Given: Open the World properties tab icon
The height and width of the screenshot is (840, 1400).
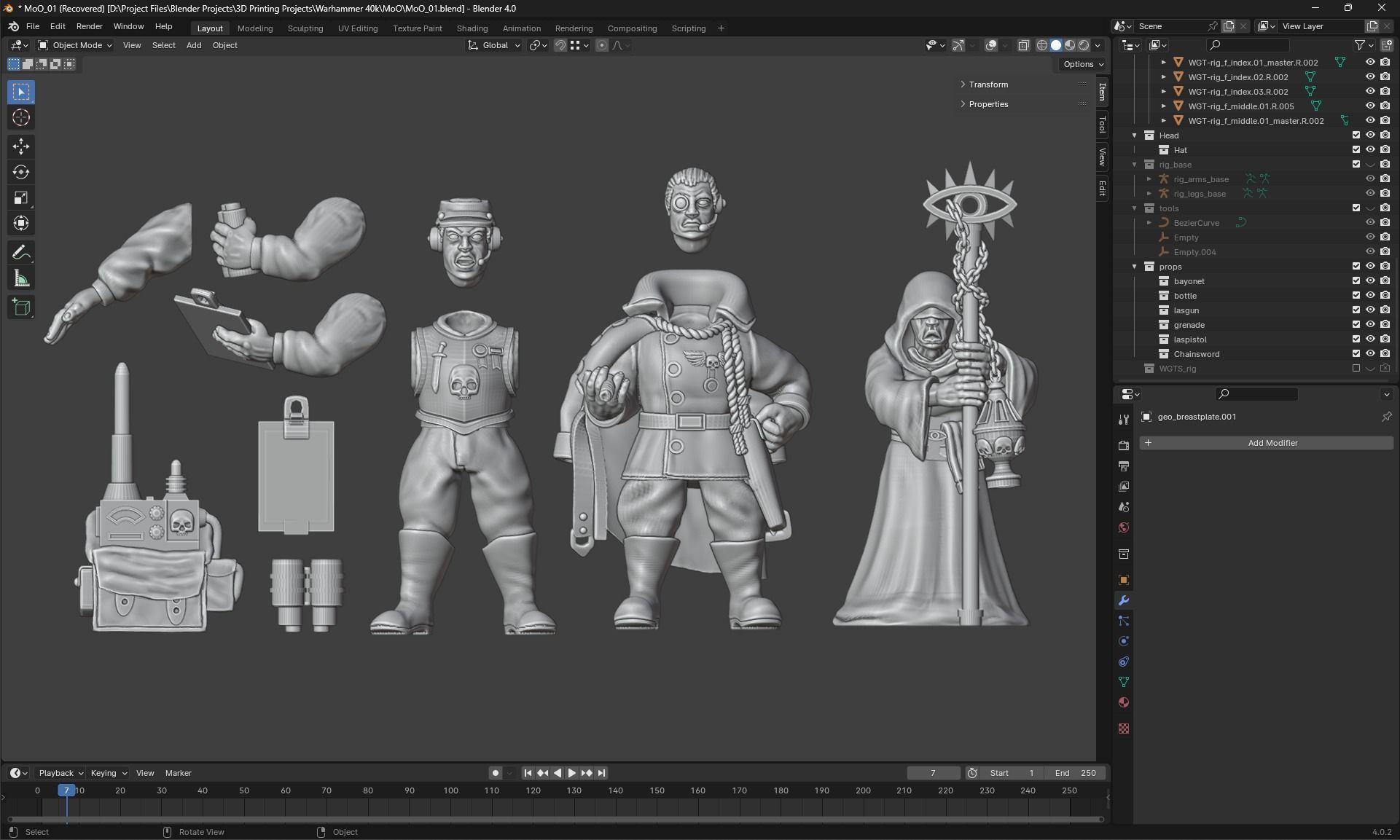Looking at the screenshot, I should tap(1123, 527).
